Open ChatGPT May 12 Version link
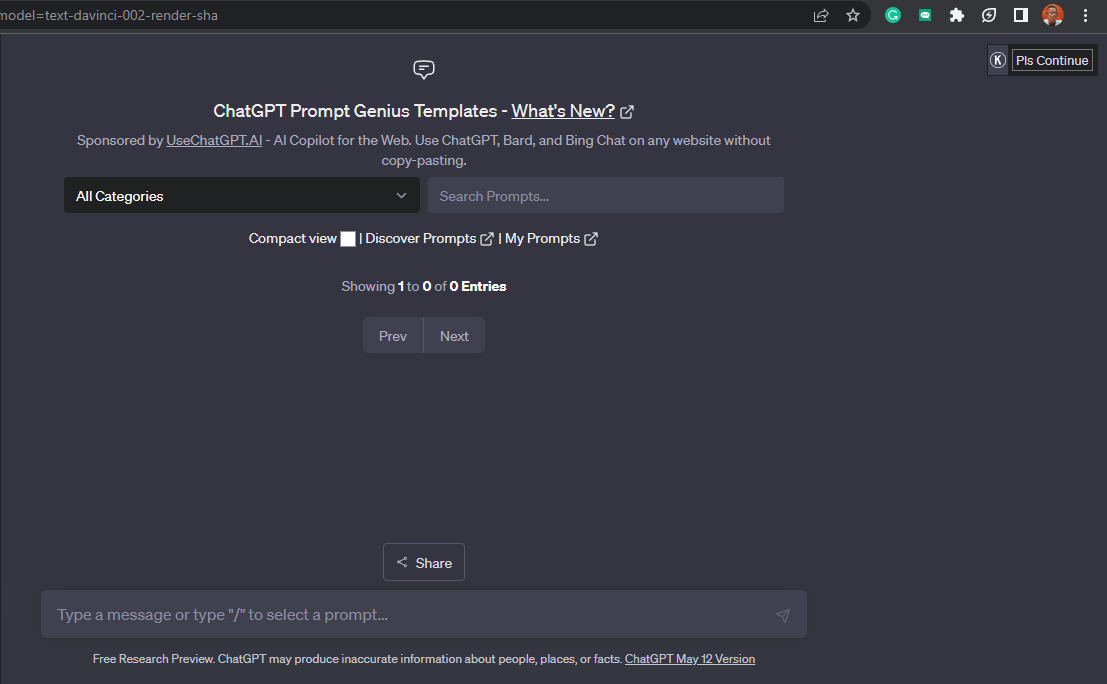1107x684 pixels. tap(690, 659)
